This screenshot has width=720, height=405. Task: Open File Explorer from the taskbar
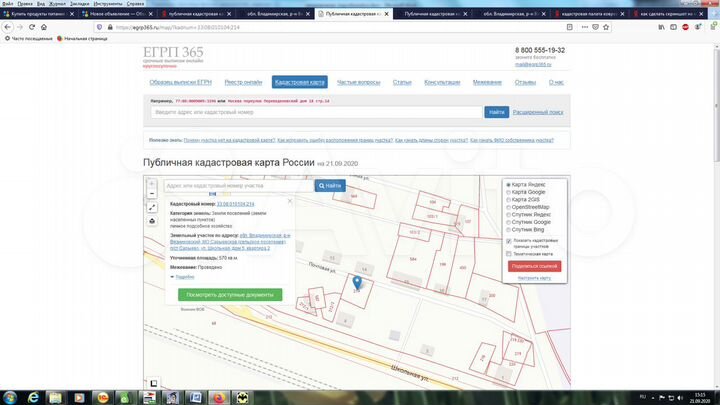pyautogui.click(x=56, y=398)
